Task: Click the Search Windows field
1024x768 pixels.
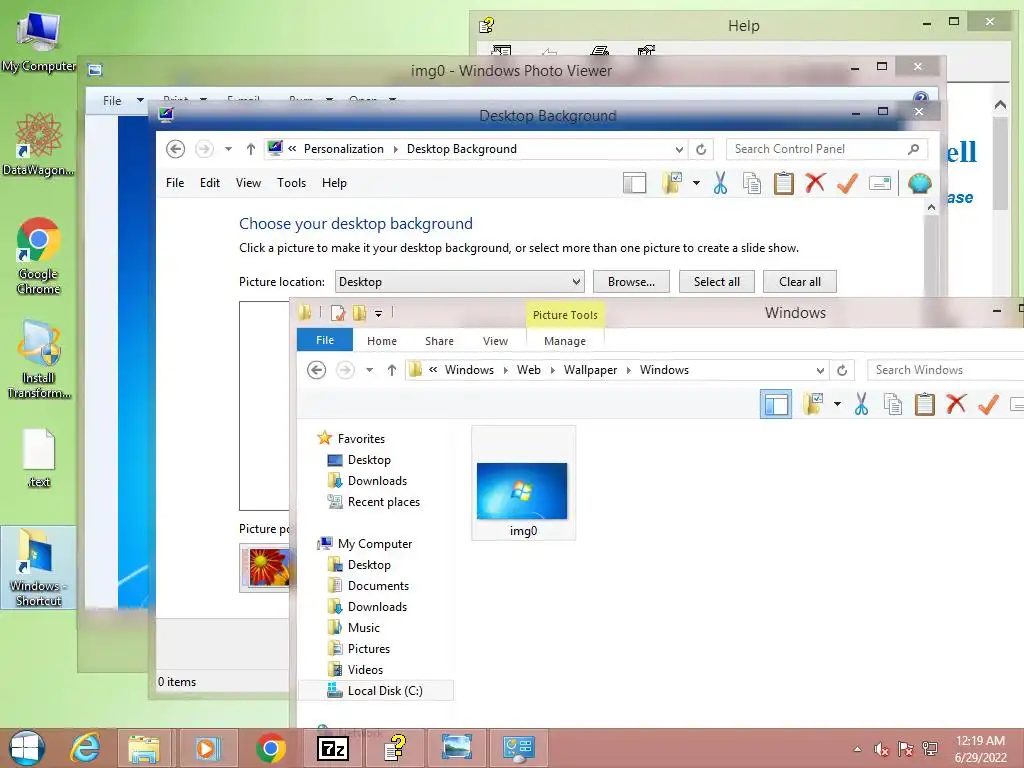Action: click(945, 370)
